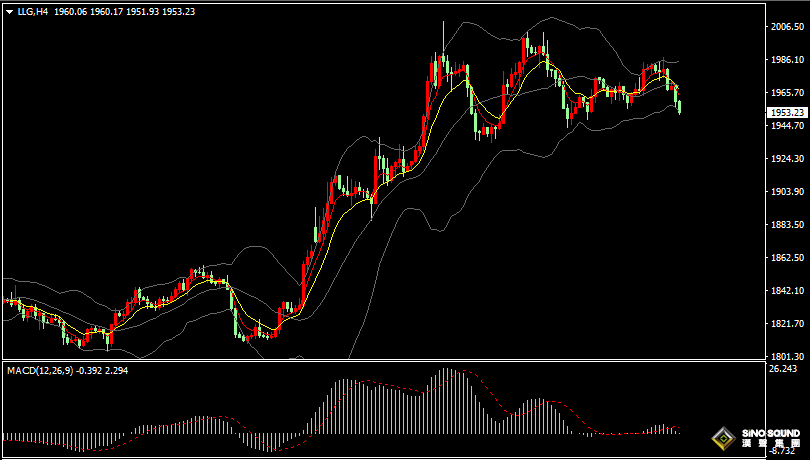Click the tallest candle wick near 2006
Image resolution: width=810 pixels, height=460 pixels.
[x=443, y=35]
